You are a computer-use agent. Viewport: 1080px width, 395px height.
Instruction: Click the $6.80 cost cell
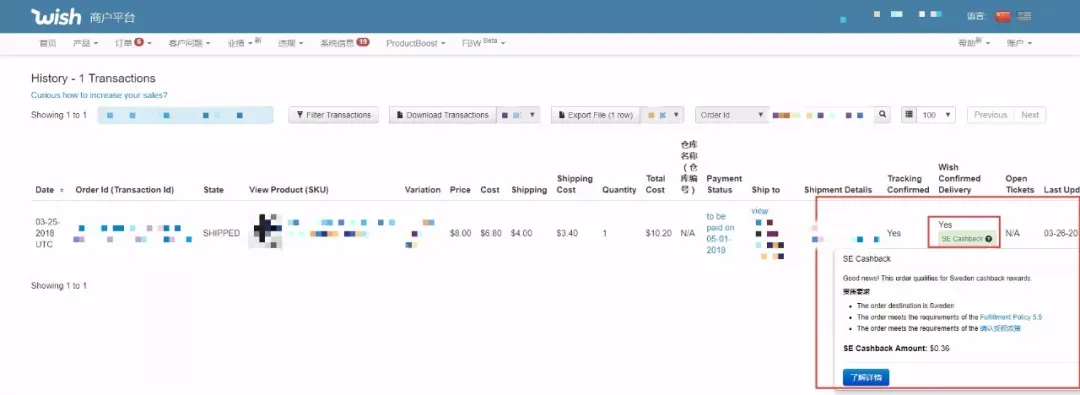coord(491,233)
